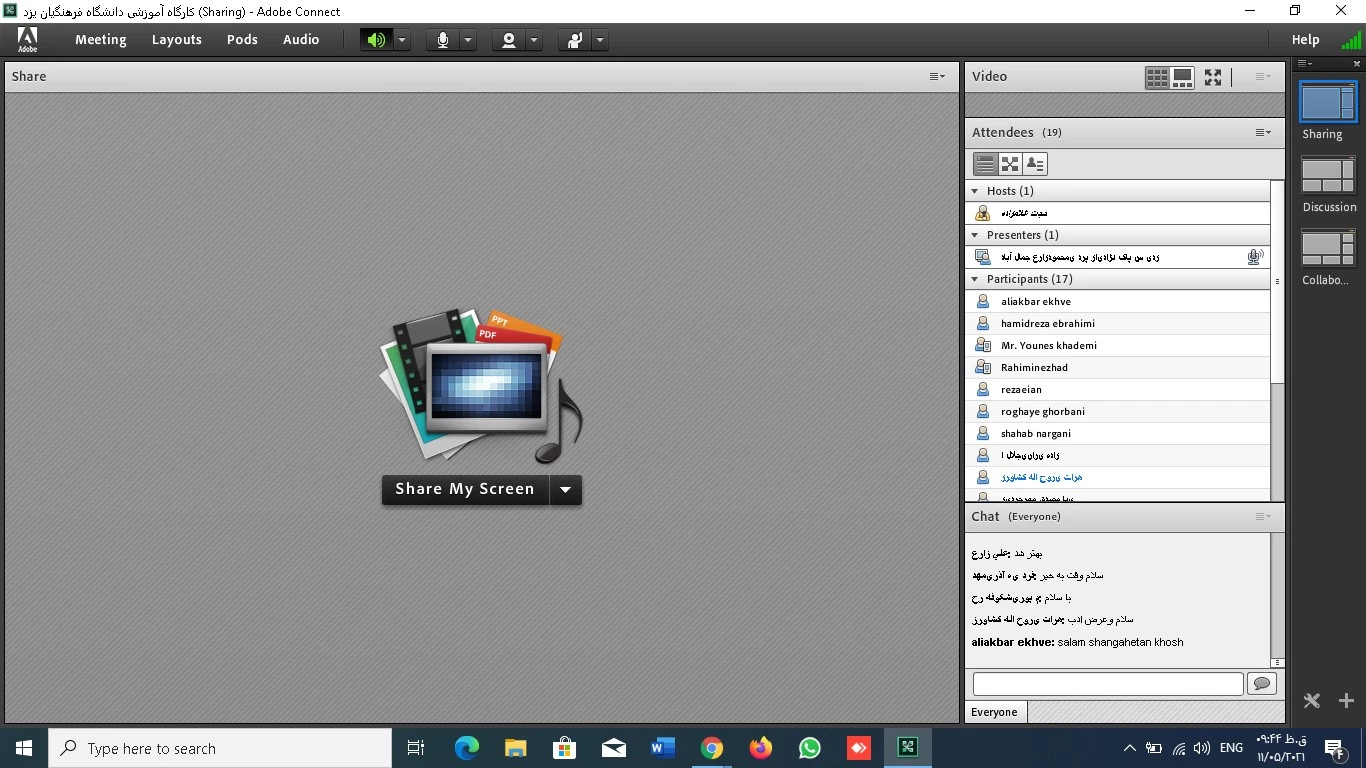Switch Video pod to grid view
Viewport: 1366px width, 768px height.
pos(1157,77)
